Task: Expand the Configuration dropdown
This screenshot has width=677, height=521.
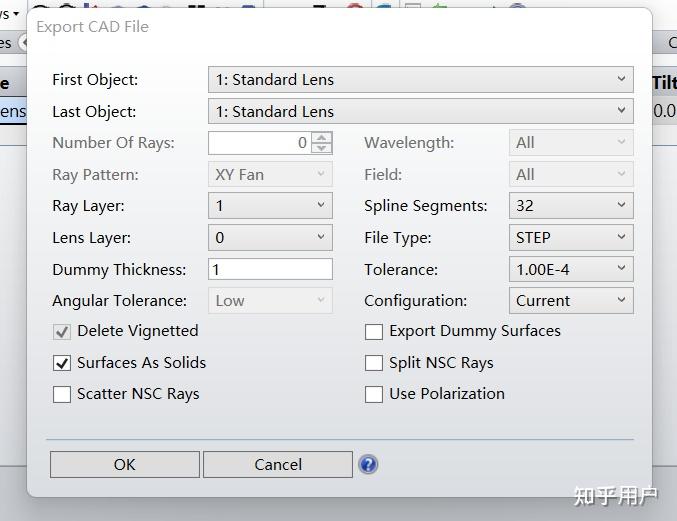Action: coord(571,300)
